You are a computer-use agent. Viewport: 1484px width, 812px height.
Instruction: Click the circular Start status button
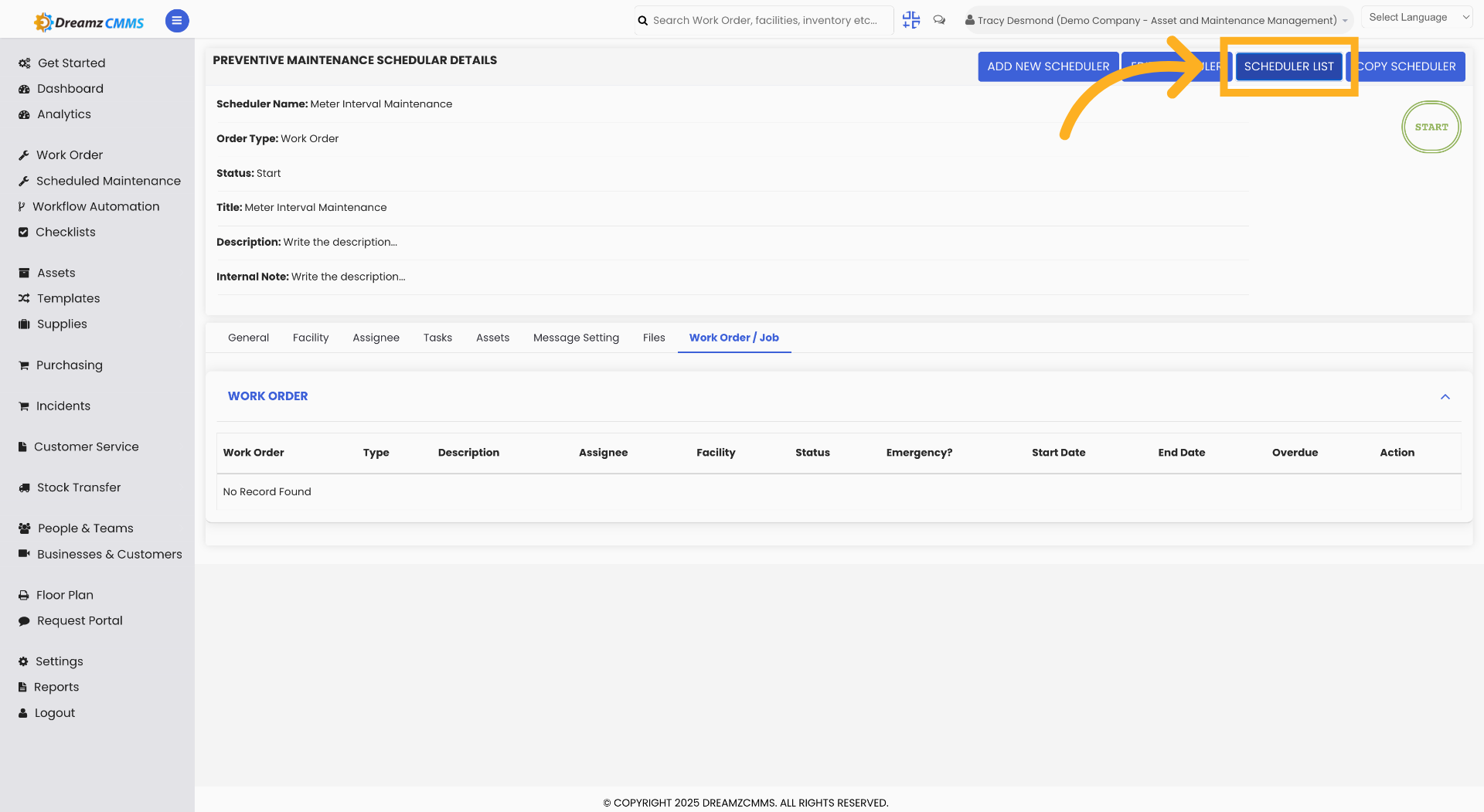[x=1431, y=127]
